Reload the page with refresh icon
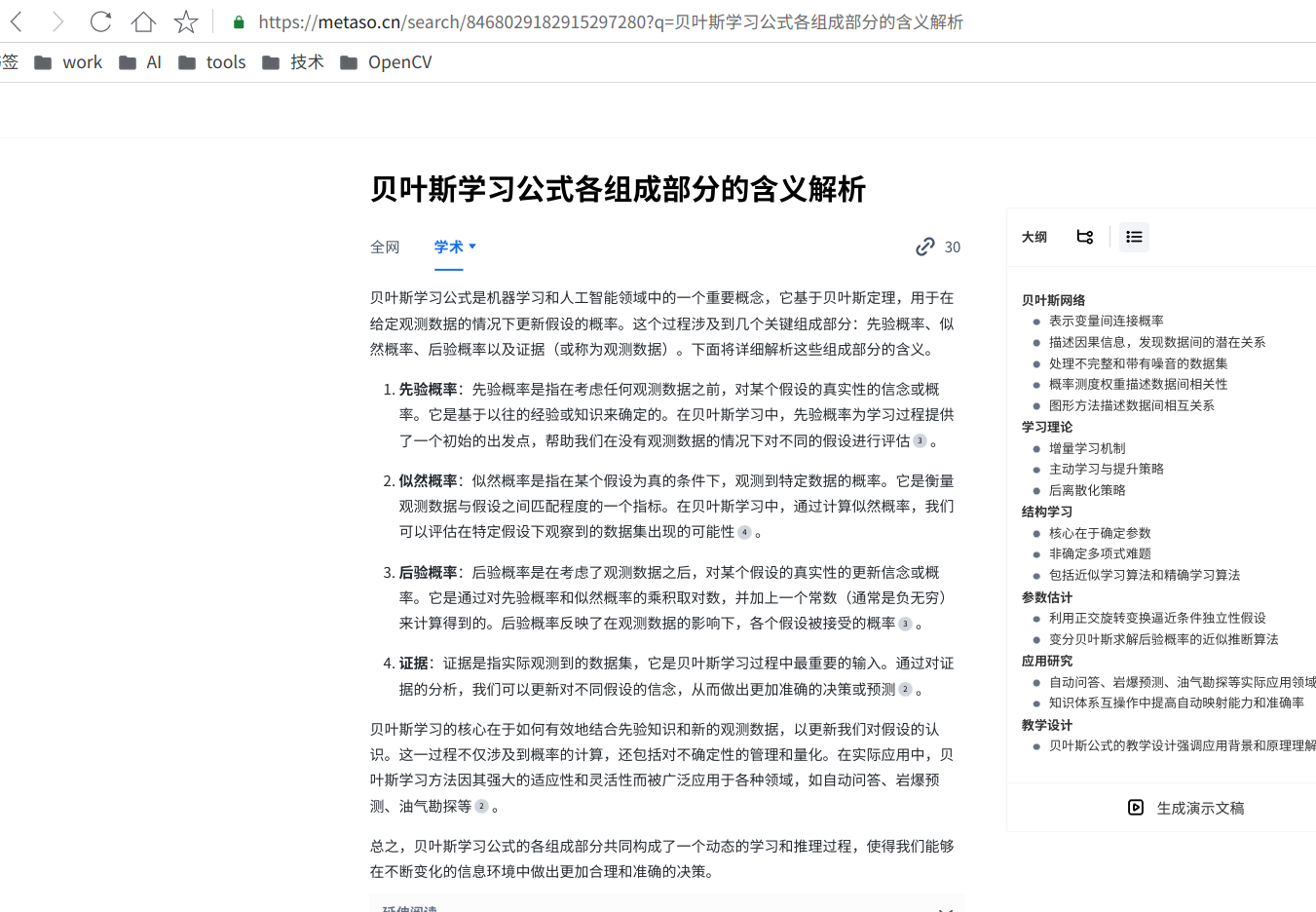Screen dimensions: 1316x912 point(100,21)
